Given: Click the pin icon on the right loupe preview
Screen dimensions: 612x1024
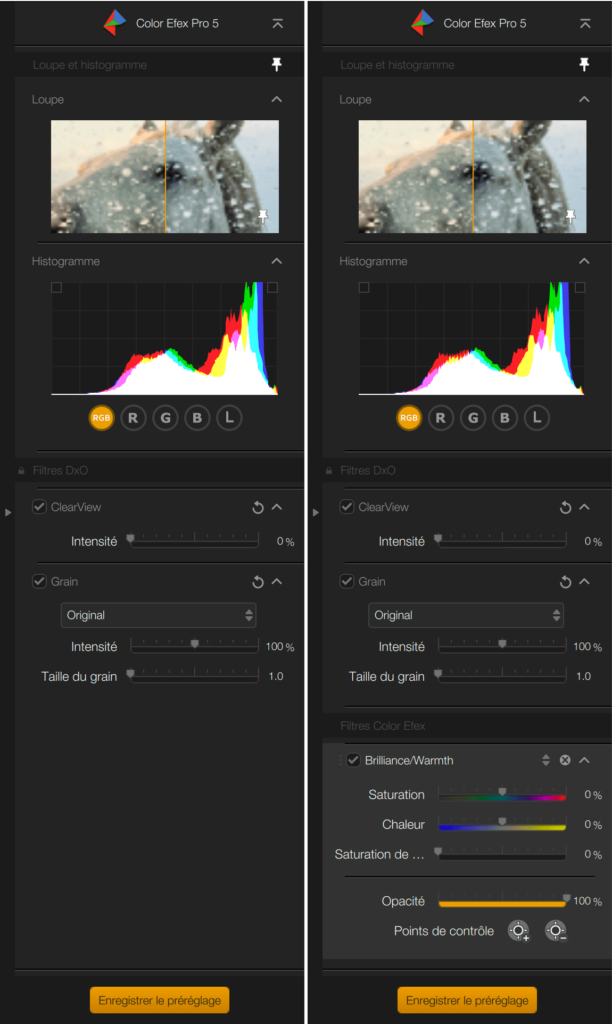Looking at the screenshot, I should click(571, 216).
